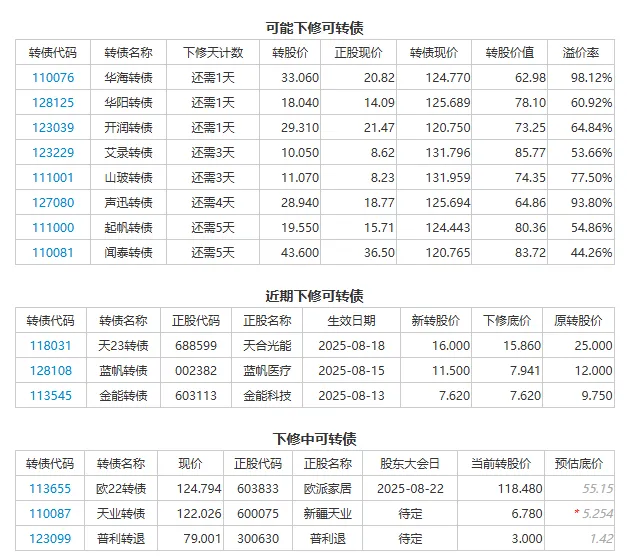Open bond code link 123039
627x558 pixels.
(x=53, y=128)
